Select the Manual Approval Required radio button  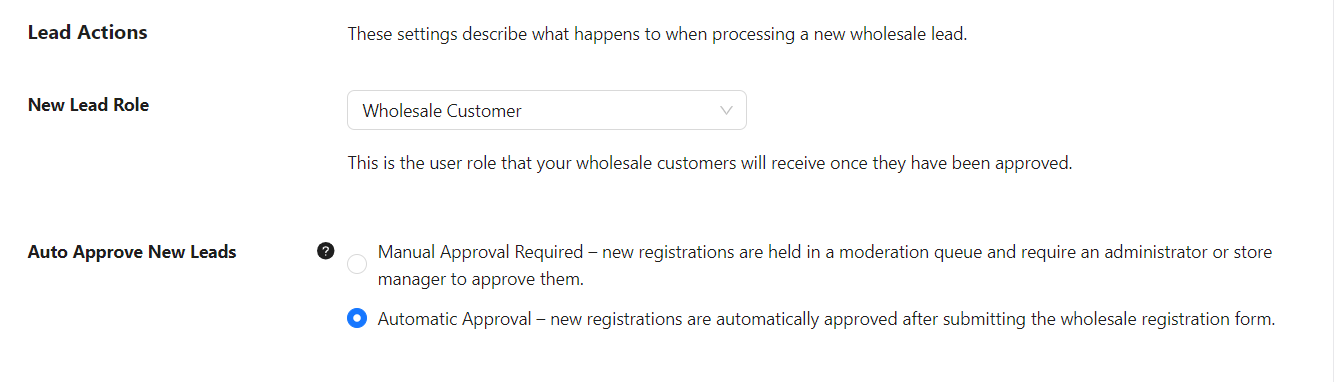pyautogui.click(x=357, y=265)
